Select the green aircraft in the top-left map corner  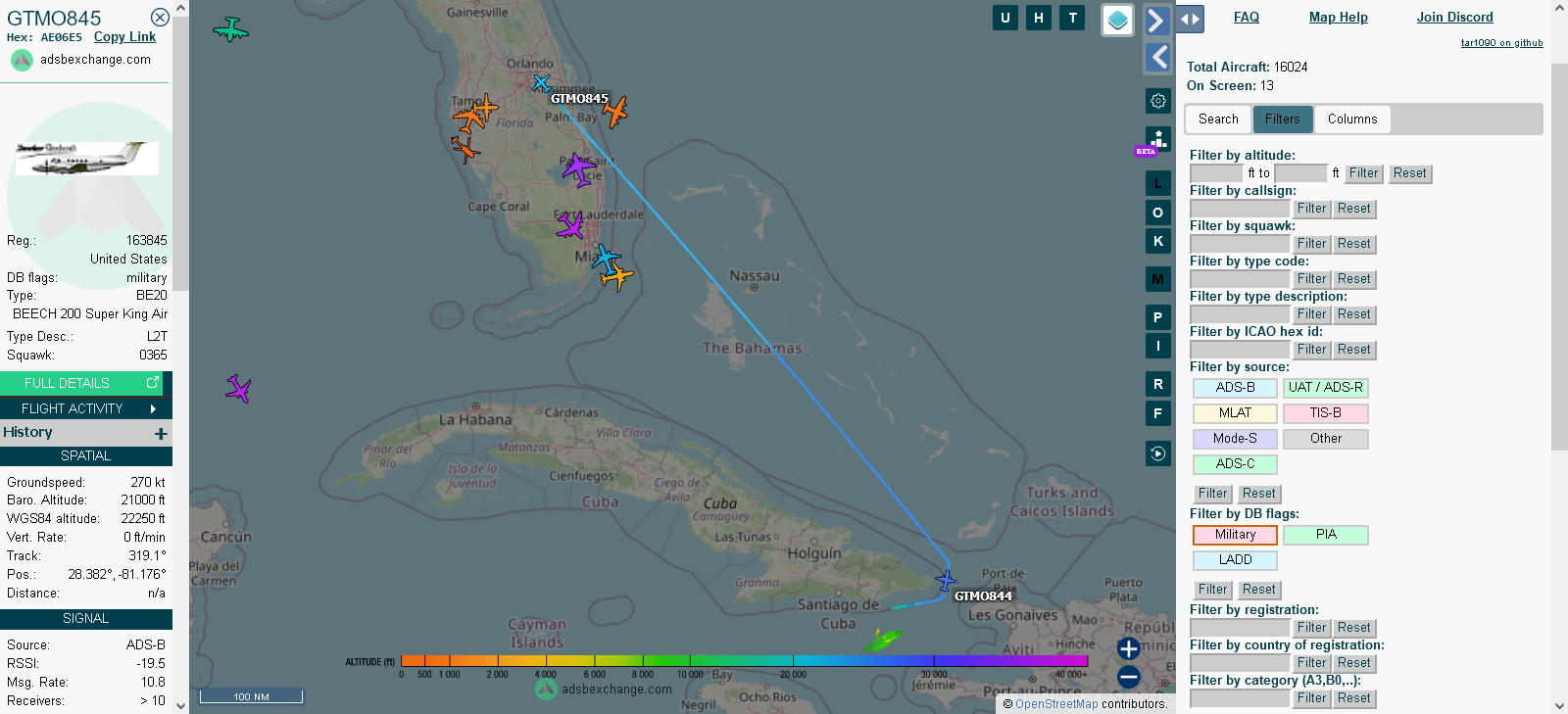point(230,29)
